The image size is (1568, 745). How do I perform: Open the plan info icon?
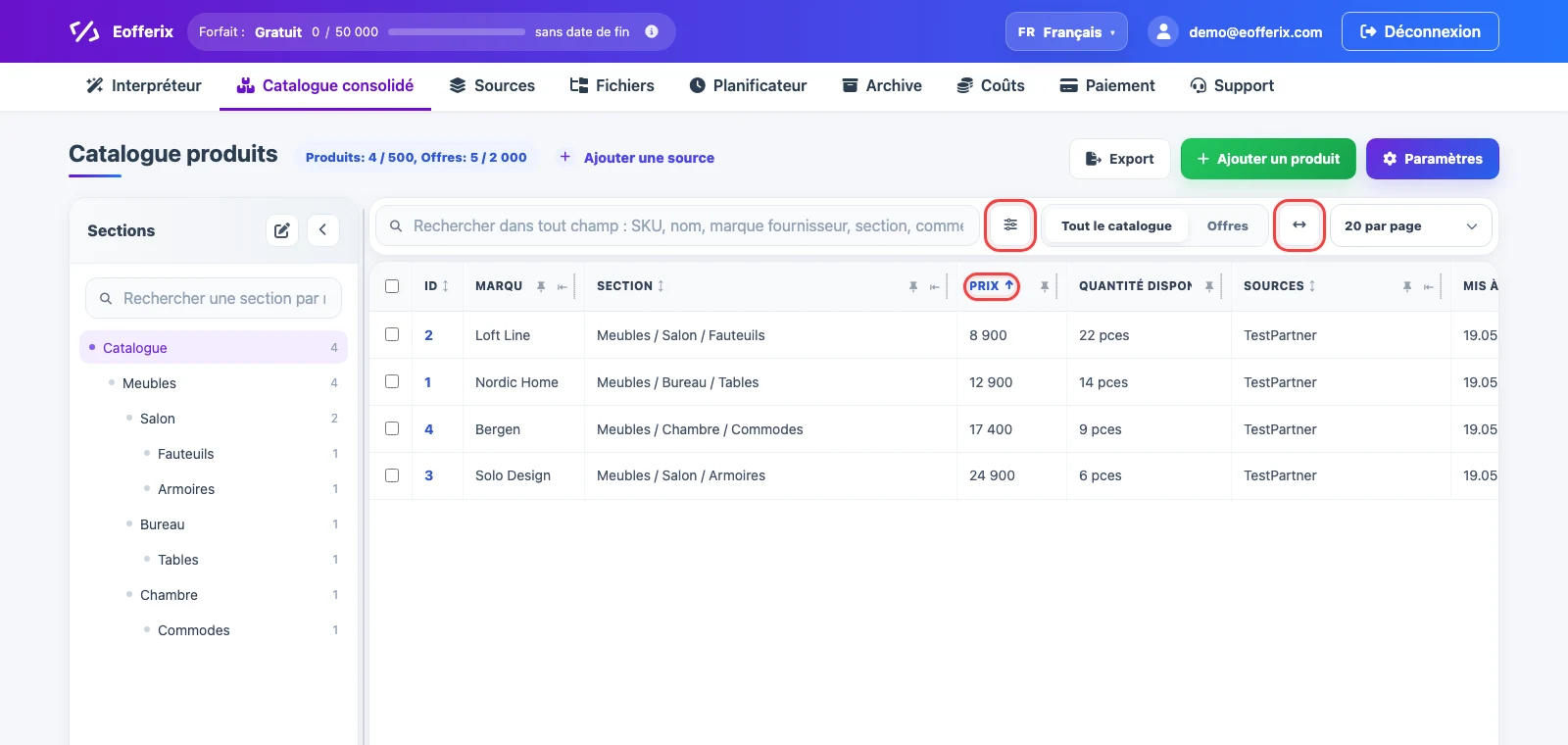[652, 31]
